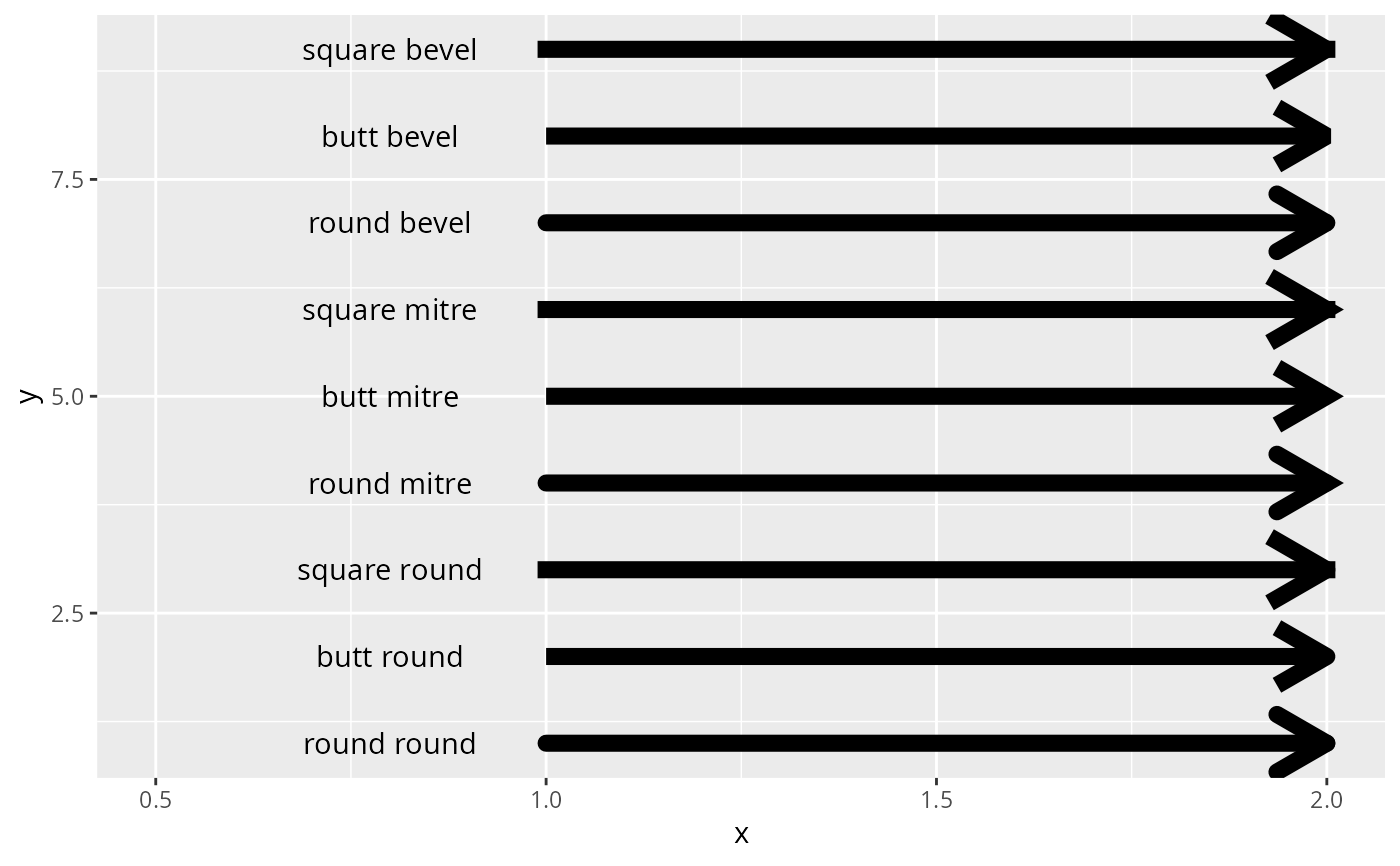1400x866 pixels.
Task: Select the 'round bevel' label
Action: click(x=389, y=223)
